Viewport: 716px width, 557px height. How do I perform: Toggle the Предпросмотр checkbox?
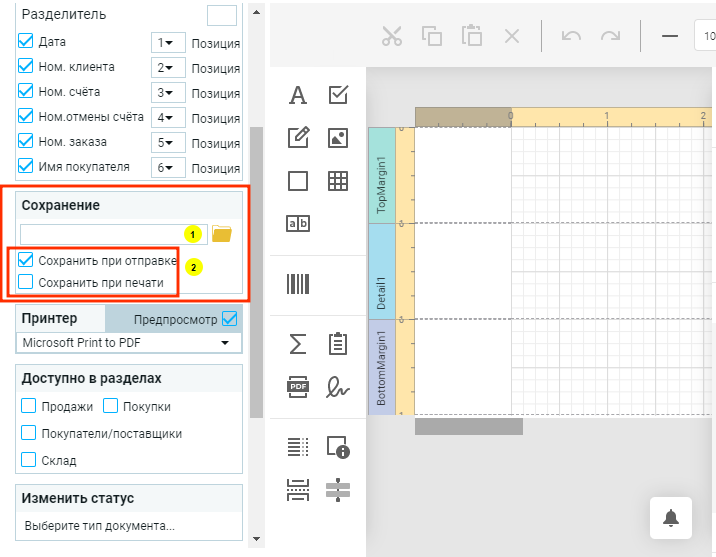pyautogui.click(x=231, y=319)
